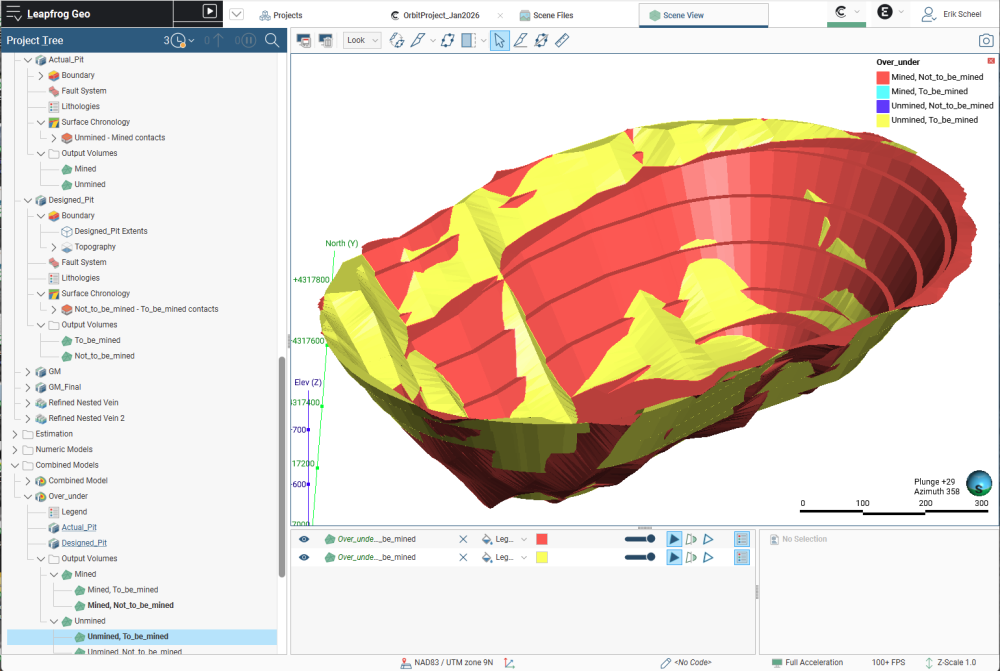Click the draw-on-plane disabled tool
The image size is (1000, 671).
pyautogui.click(x=541, y=40)
